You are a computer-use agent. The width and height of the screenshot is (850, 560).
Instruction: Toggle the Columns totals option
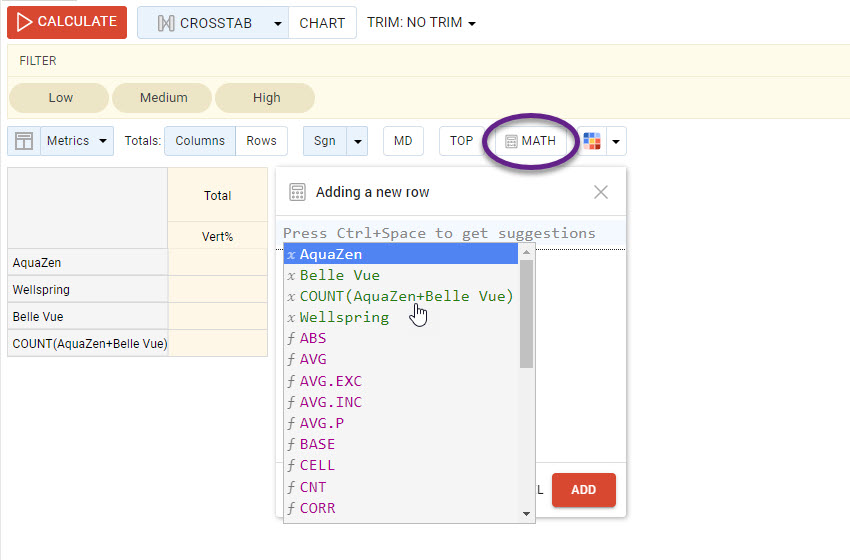[x=200, y=141]
